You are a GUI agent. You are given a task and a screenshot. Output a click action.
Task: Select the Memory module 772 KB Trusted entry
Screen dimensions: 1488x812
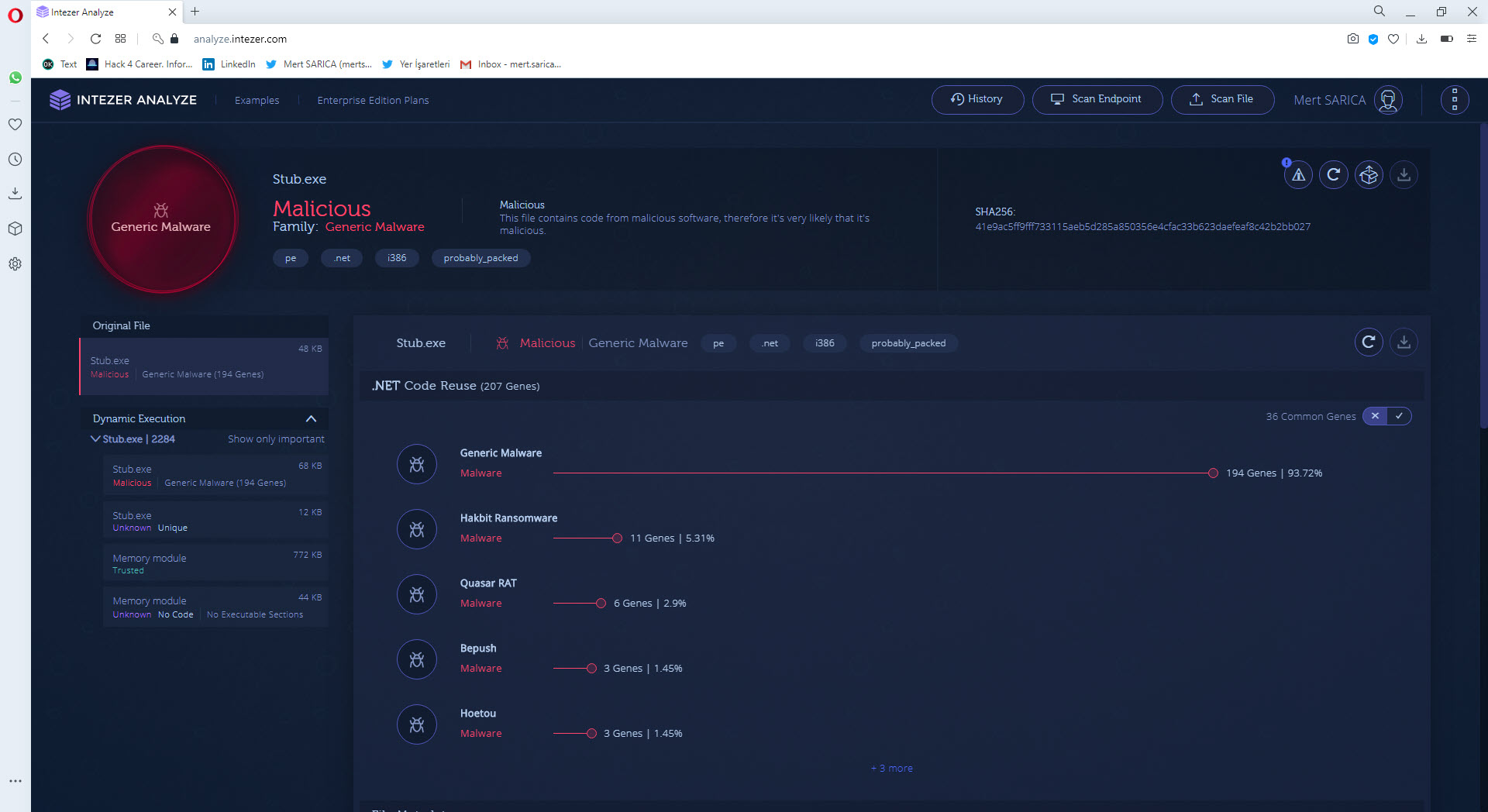click(x=215, y=563)
